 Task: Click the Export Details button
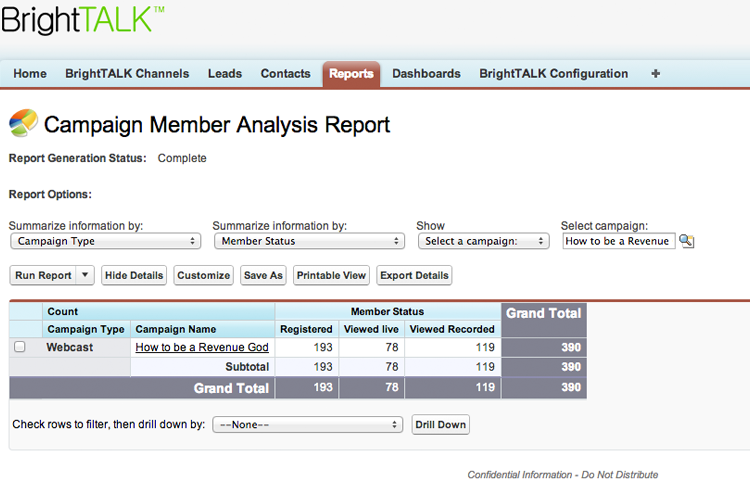[x=414, y=275]
